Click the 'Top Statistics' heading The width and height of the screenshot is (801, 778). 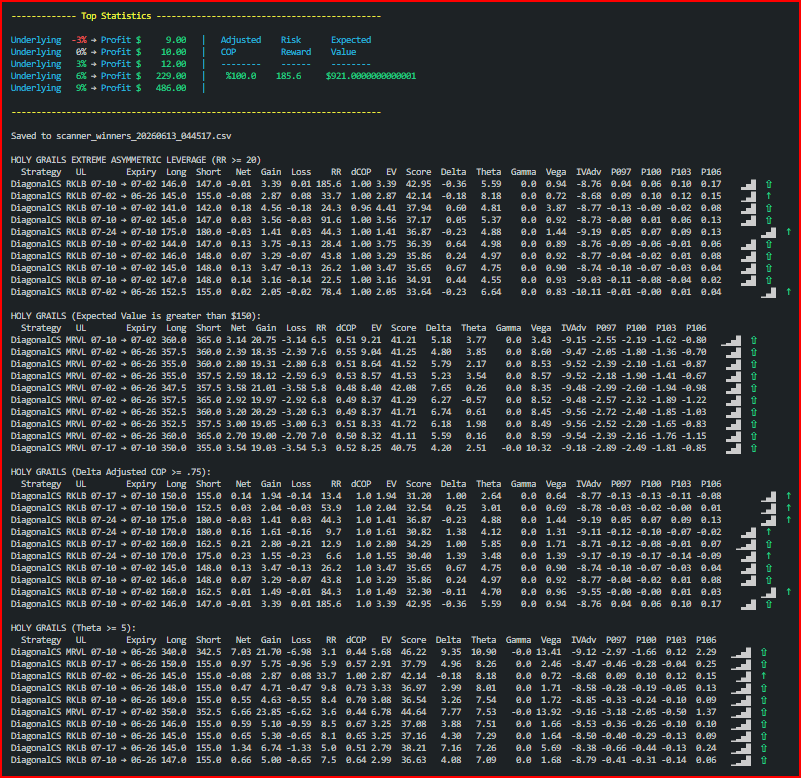click(116, 16)
